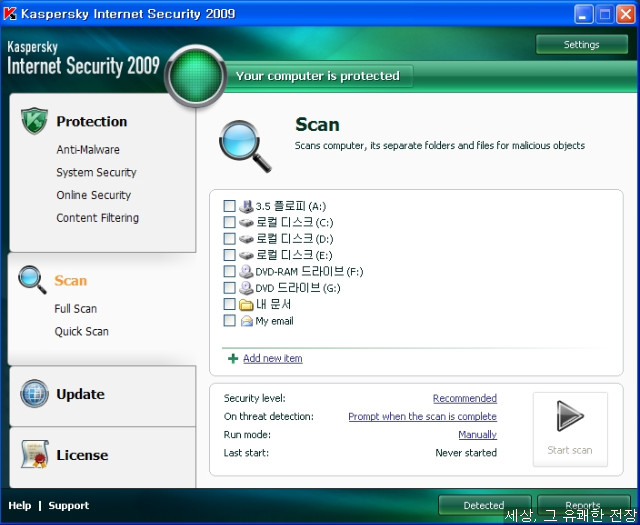Image resolution: width=640 pixels, height=525 pixels.
Task: Minimize the Kaspersky window
Action: pos(584,15)
